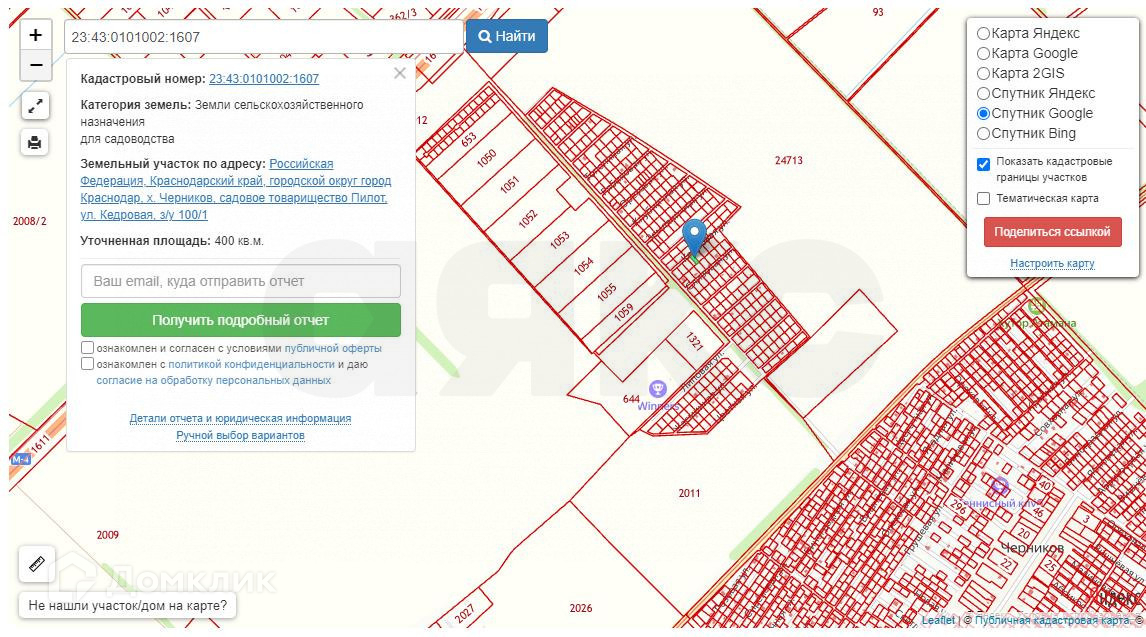Click parcel labeled 644 on map

tap(631, 399)
